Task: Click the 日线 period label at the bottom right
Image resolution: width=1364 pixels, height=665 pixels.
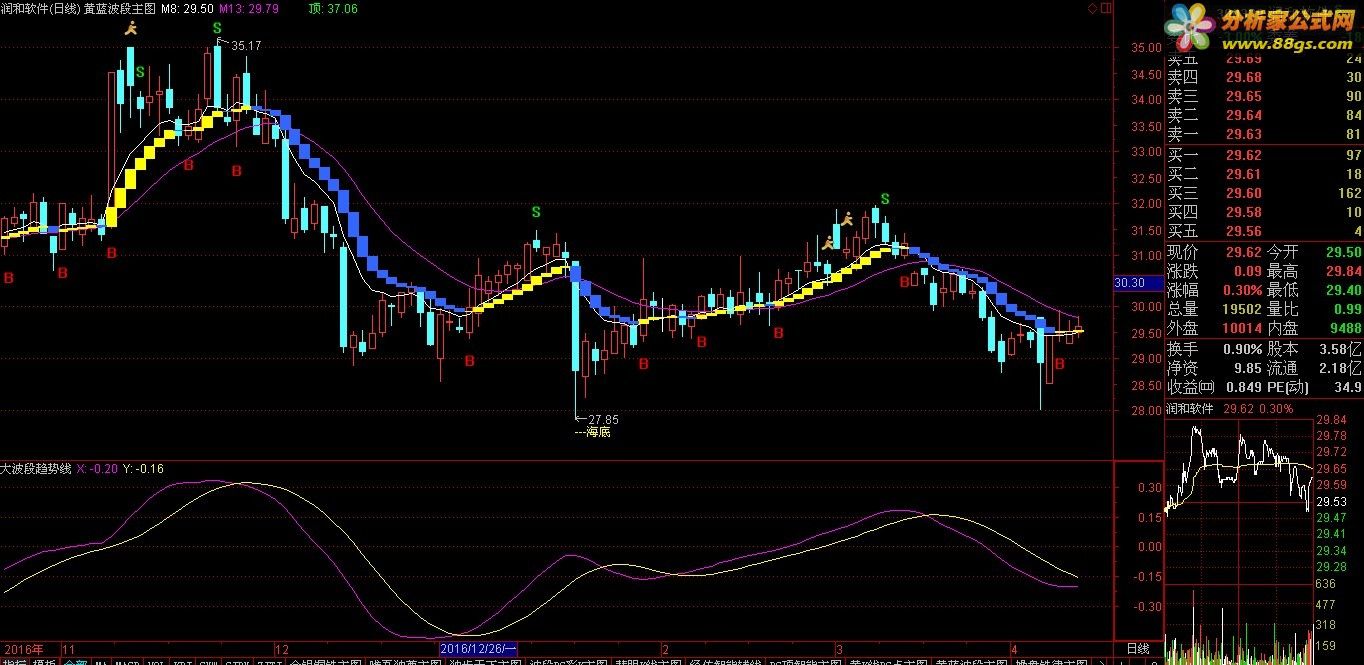Action: (x=1137, y=649)
